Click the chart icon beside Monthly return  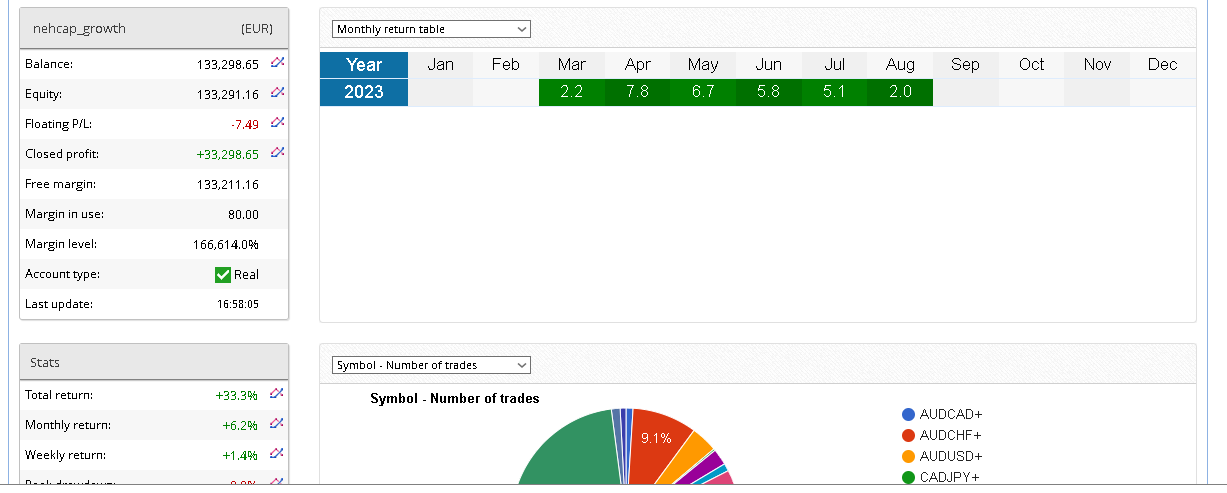click(x=278, y=425)
